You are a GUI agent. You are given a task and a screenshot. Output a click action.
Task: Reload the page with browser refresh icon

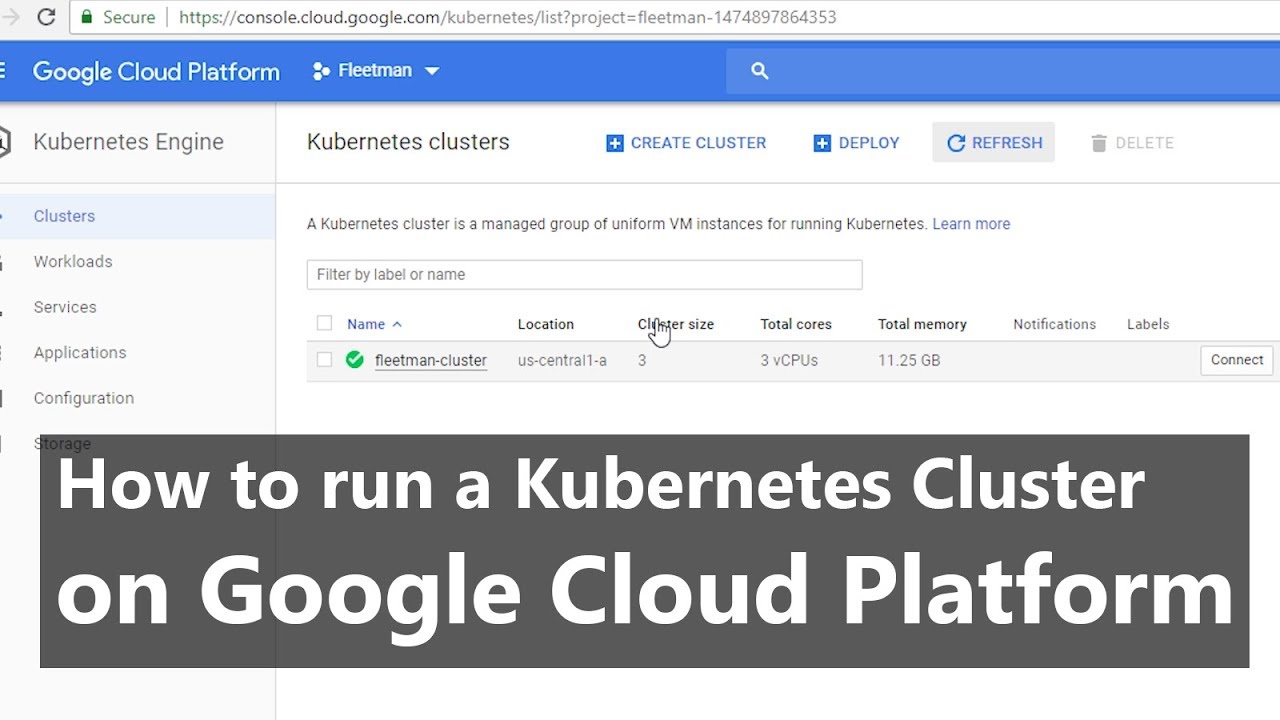pyautogui.click(x=46, y=17)
